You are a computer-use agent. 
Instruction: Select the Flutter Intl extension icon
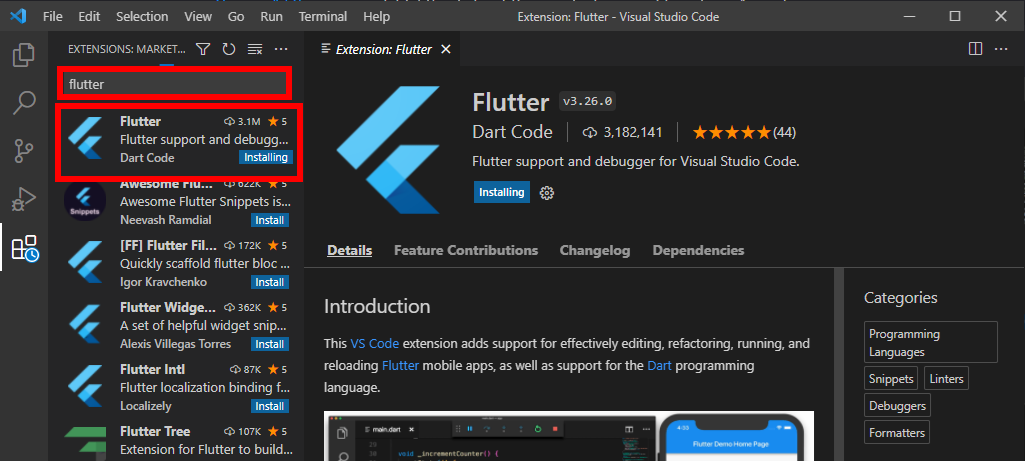[85, 387]
